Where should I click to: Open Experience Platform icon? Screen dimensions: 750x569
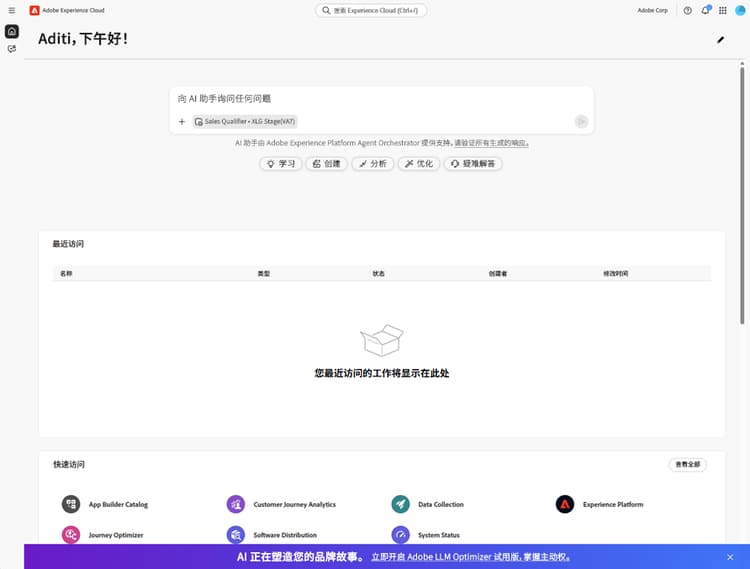coord(565,504)
